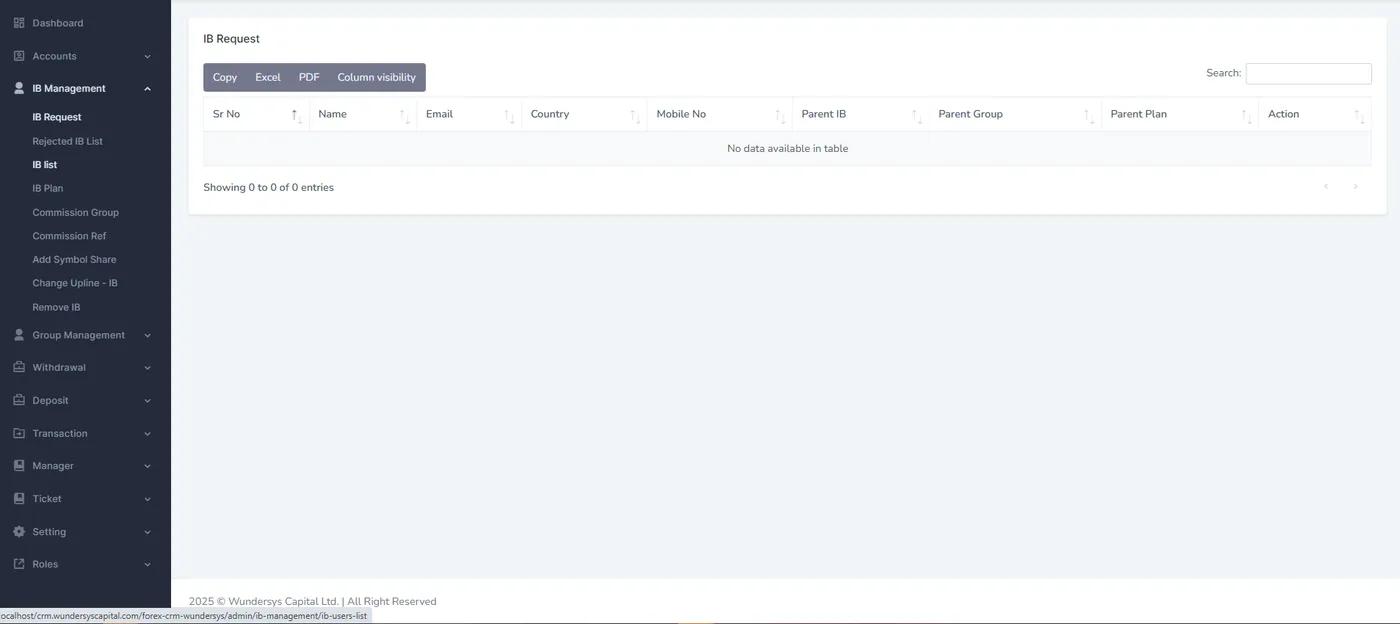Sort by Action column arrows
The height and width of the screenshot is (624, 1400).
click(1359, 115)
